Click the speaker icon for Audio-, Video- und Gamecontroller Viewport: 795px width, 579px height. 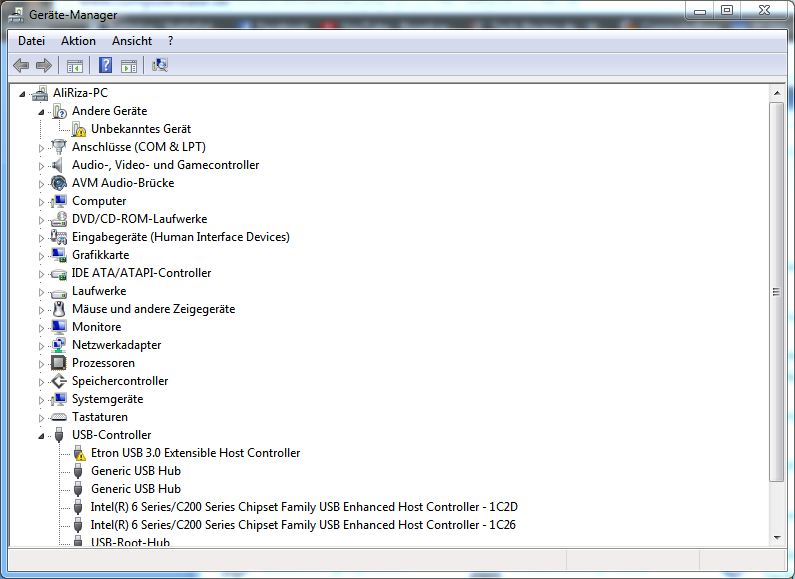(57, 165)
